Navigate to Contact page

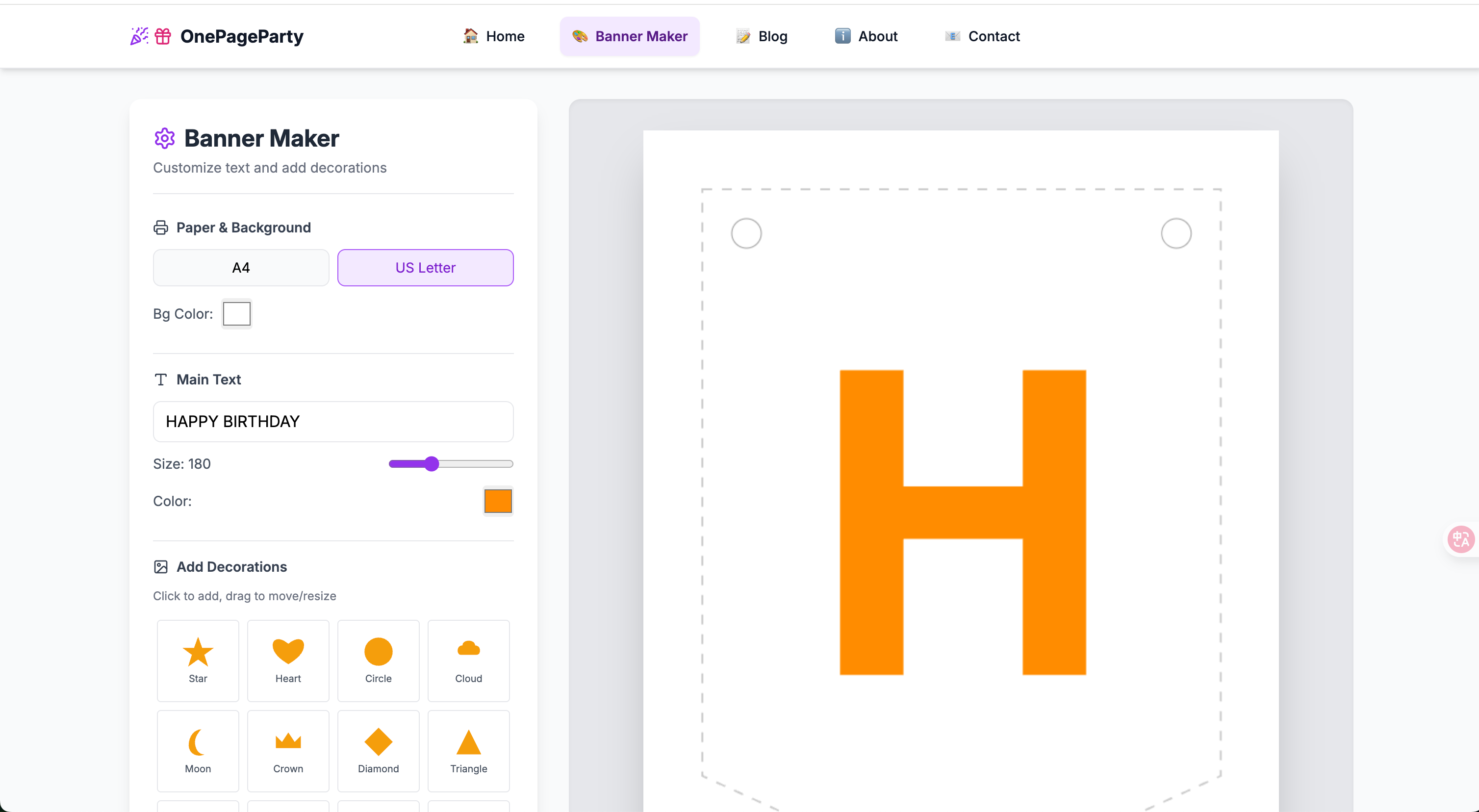[982, 36]
